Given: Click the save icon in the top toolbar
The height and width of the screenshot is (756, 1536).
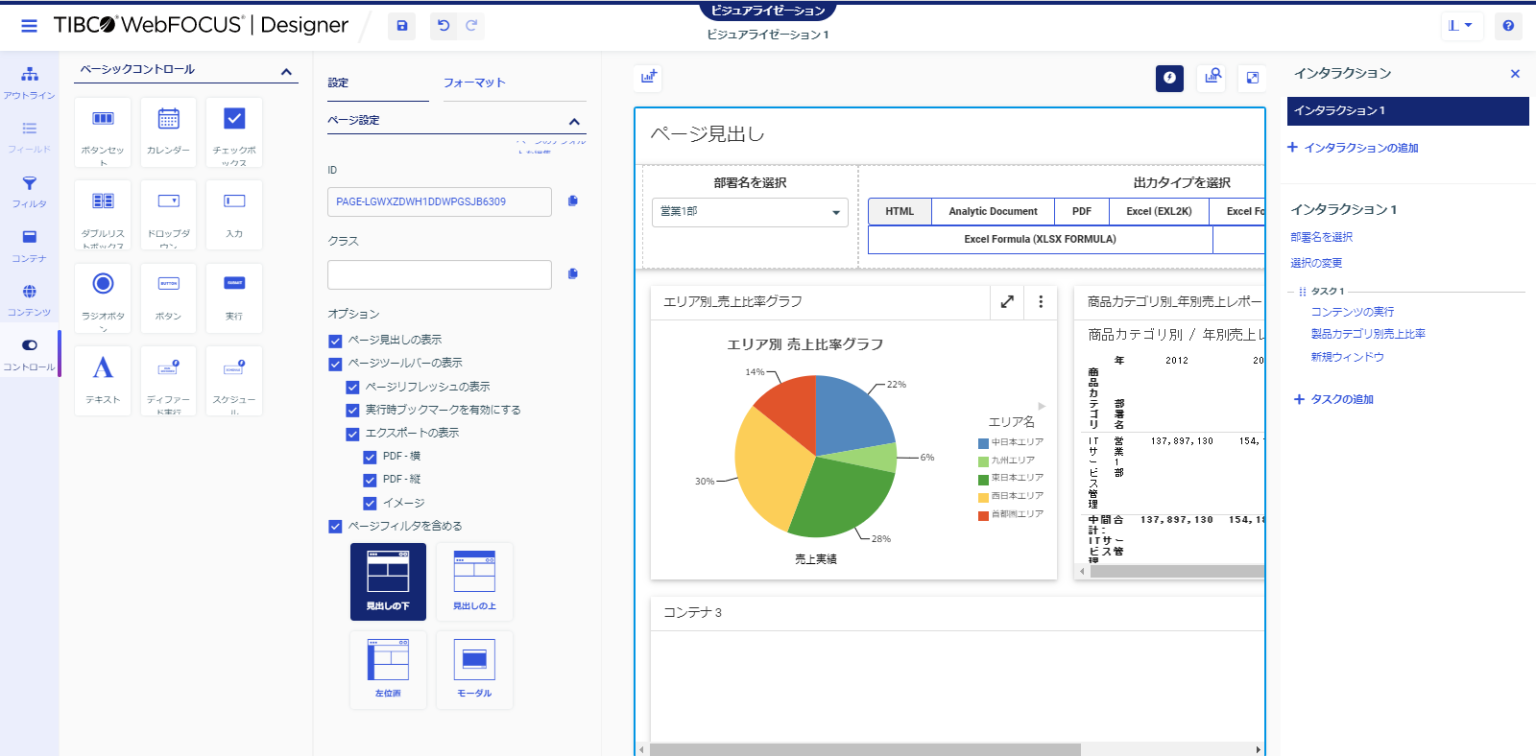Looking at the screenshot, I should pos(401,26).
